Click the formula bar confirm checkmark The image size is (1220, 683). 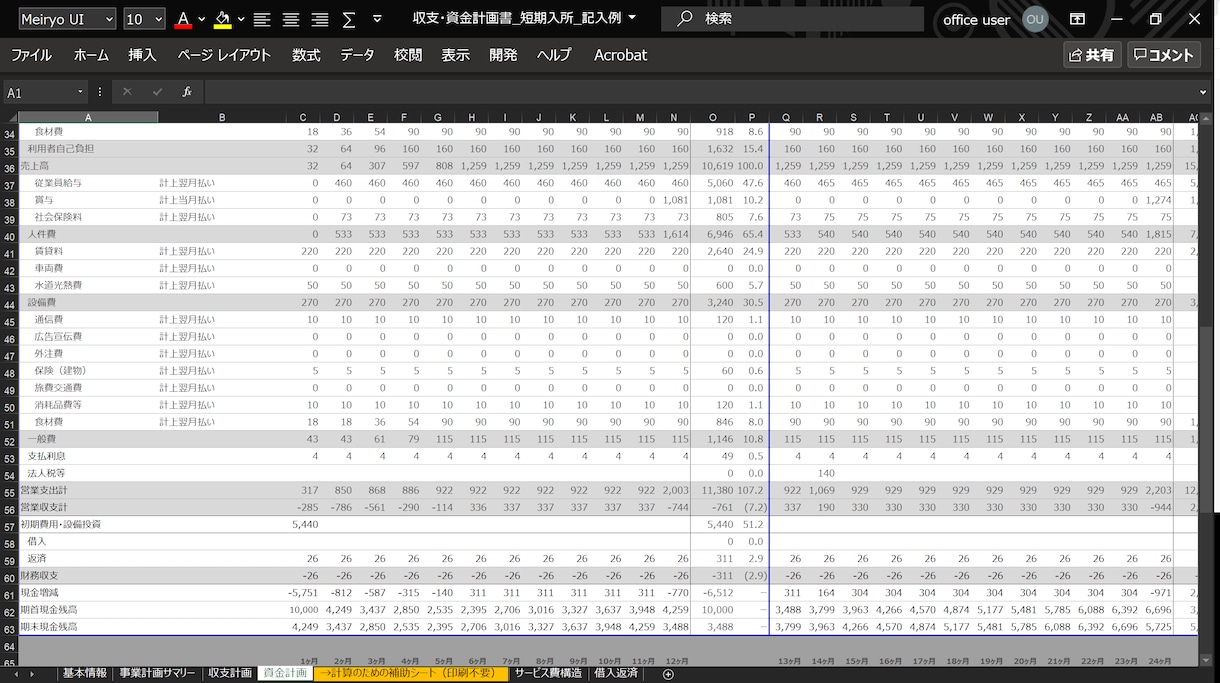[x=157, y=92]
